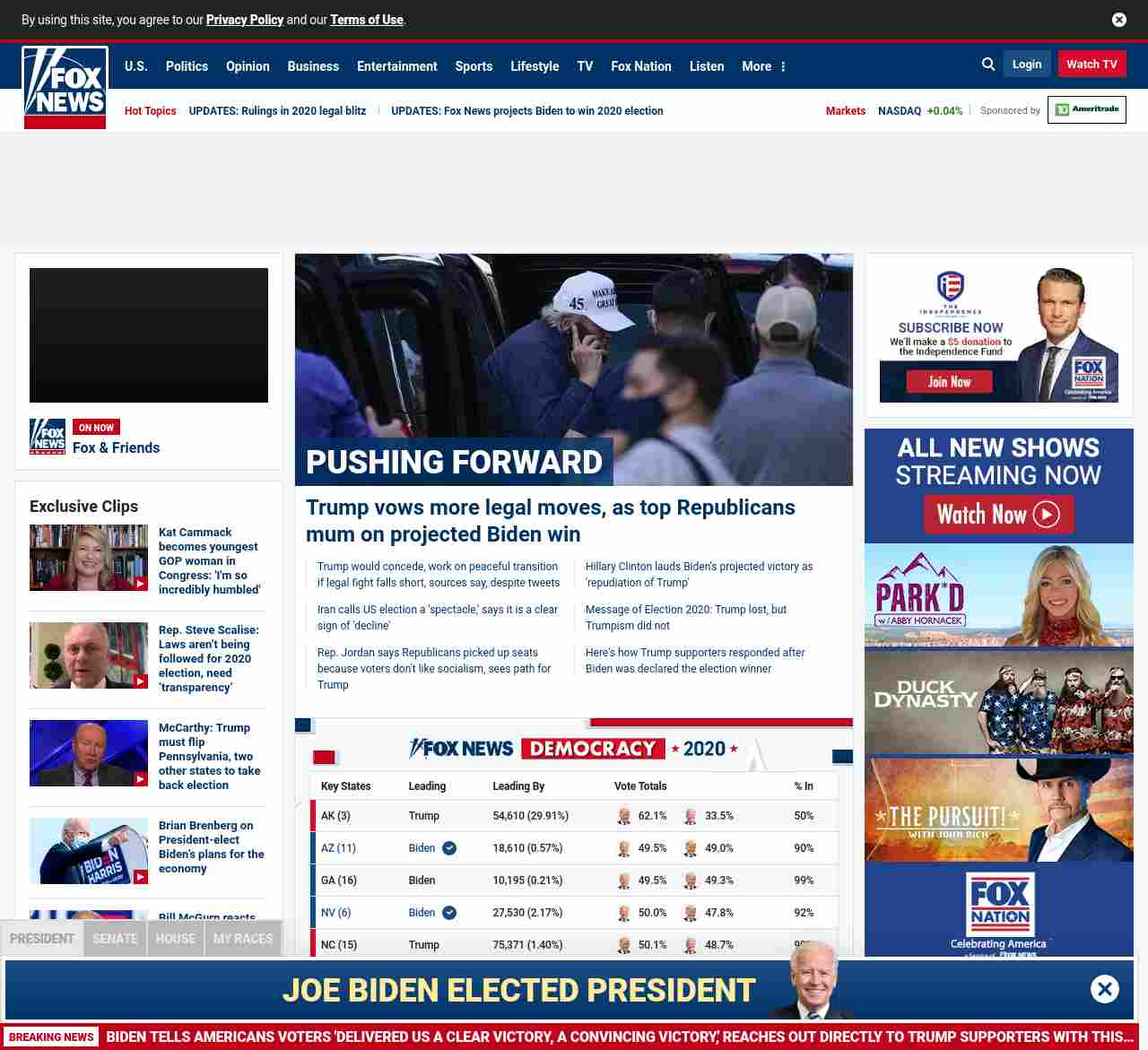
Task: Click the TD Ameritrade sponsor logo
Action: (1086, 110)
